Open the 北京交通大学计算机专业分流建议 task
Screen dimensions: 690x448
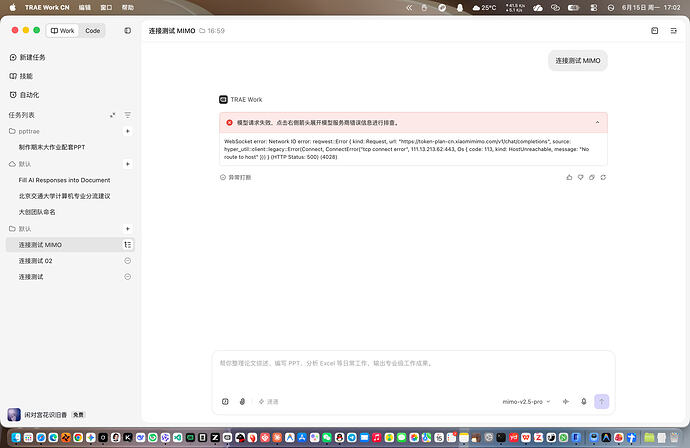click(64, 196)
